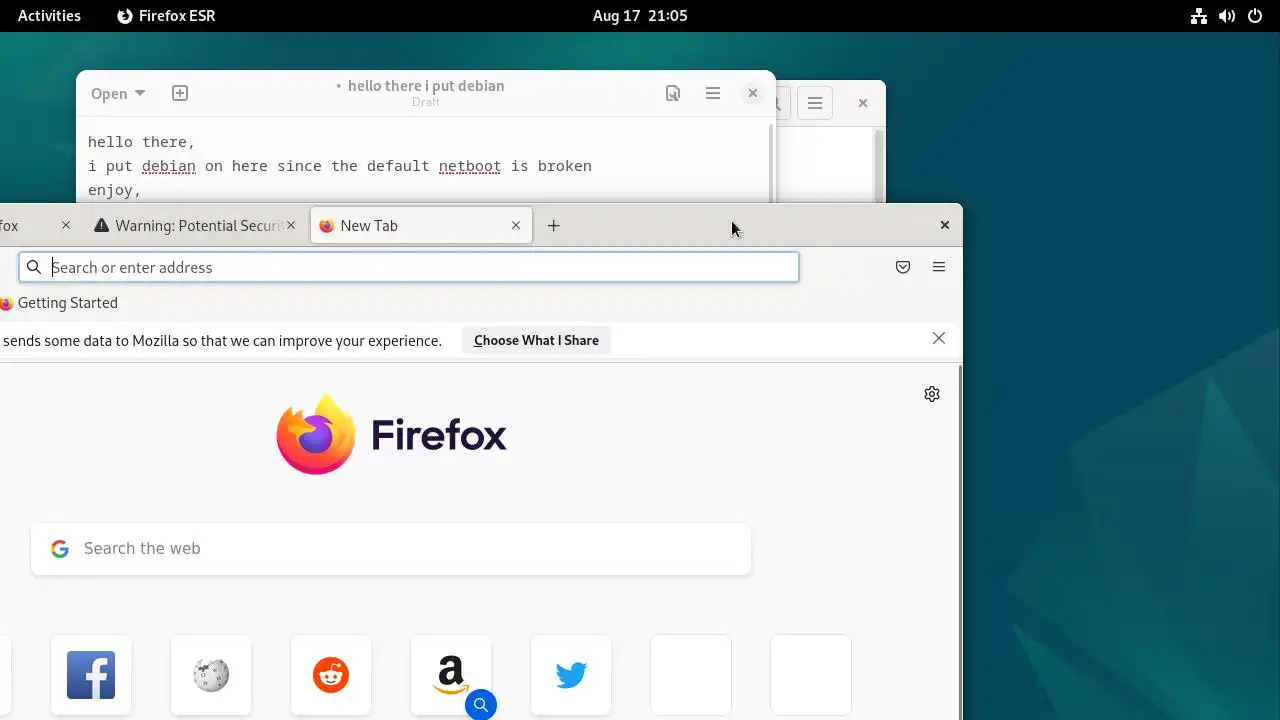Click the empty sixth shortcut tile

[x=691, y=675]
